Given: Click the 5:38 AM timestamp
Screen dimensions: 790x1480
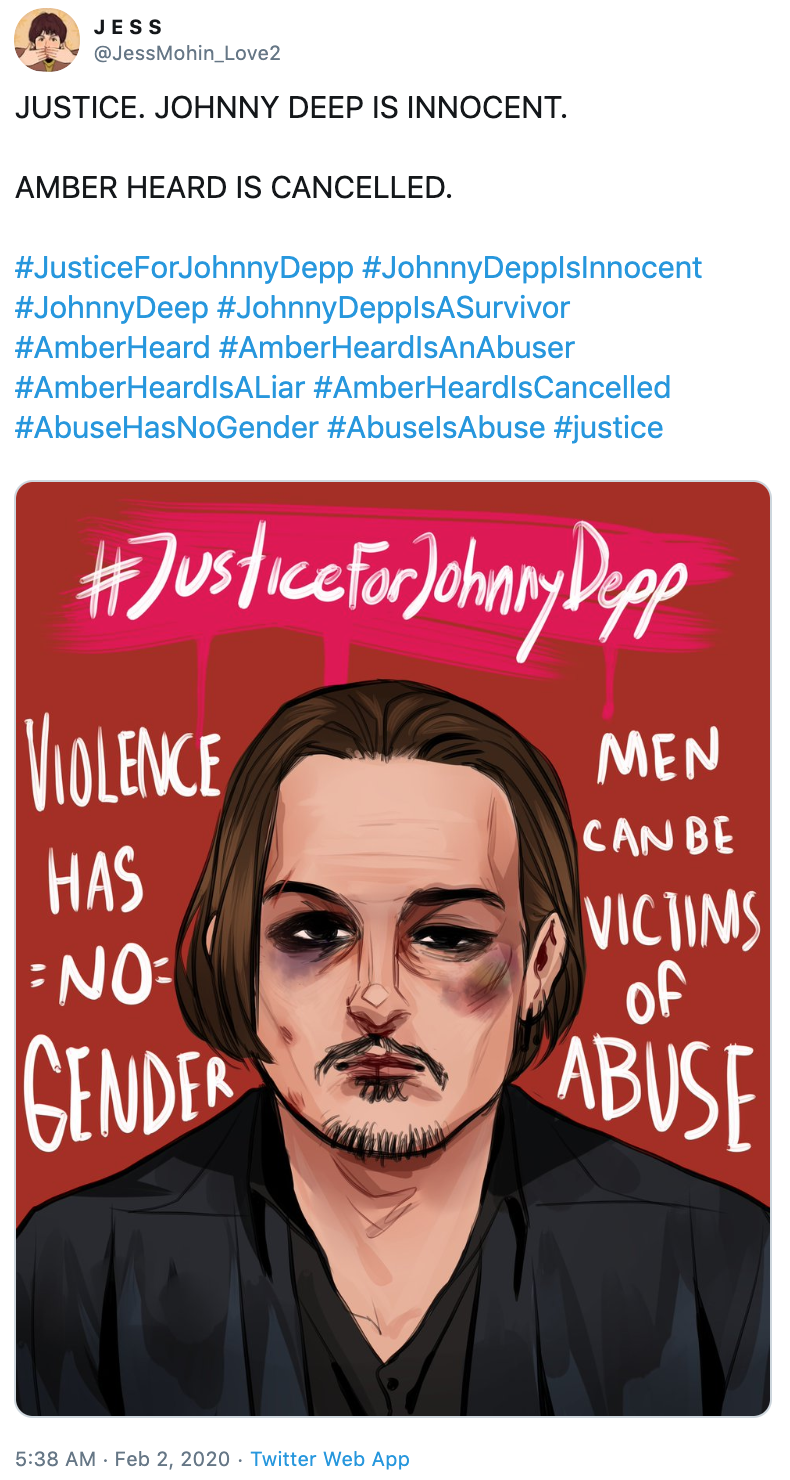Looking at the screenshot, I should pyautogui.click(x=55, y=1459).
